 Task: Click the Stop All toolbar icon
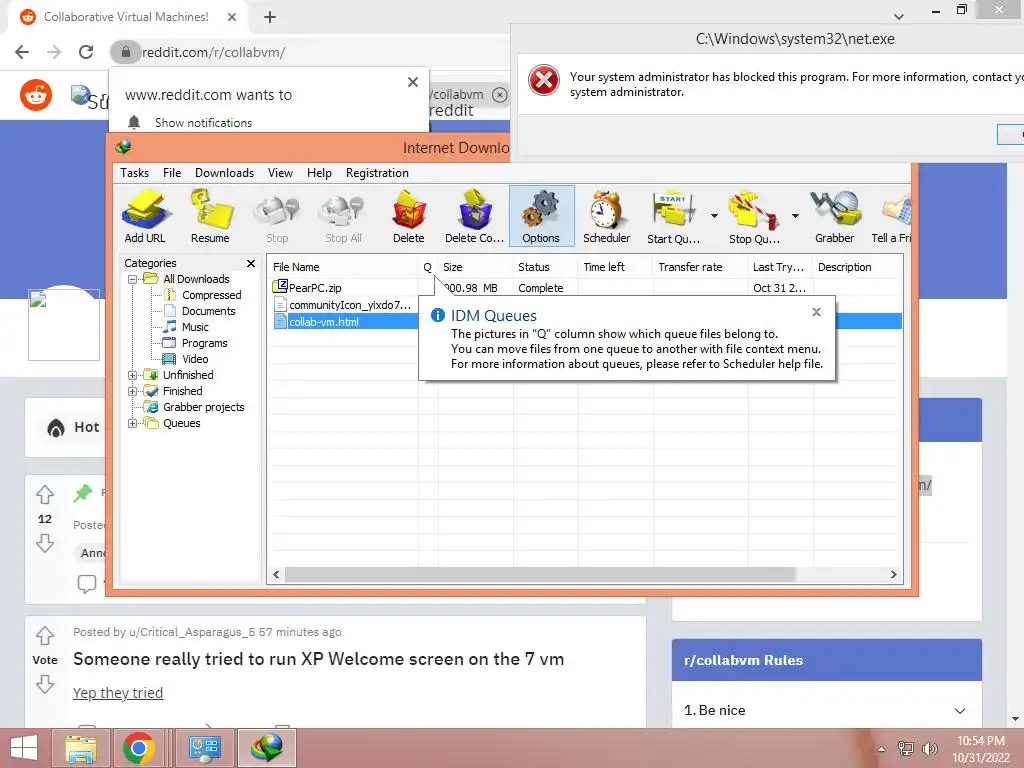coord(344,216)
